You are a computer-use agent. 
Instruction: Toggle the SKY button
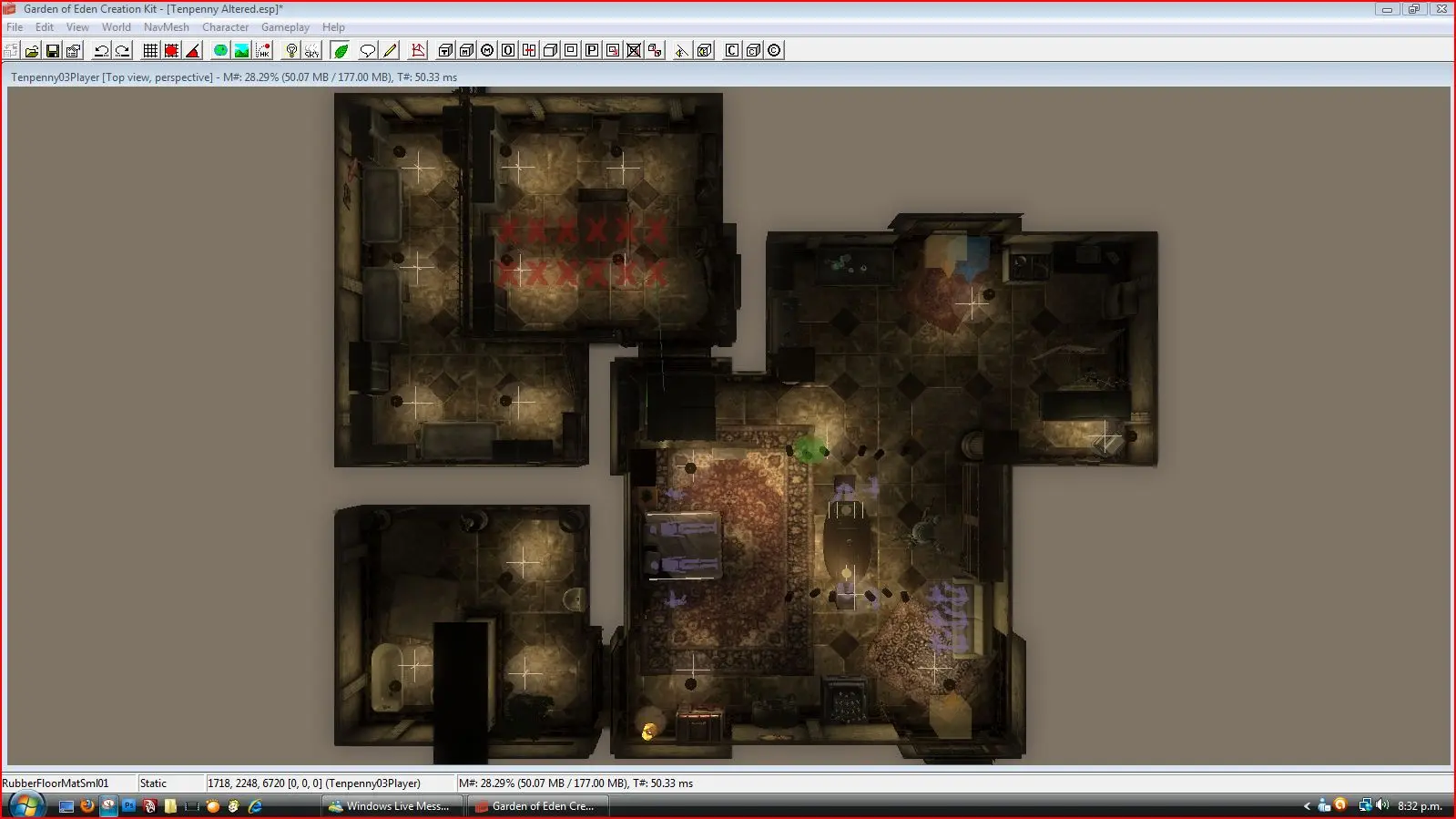[312, 51]
